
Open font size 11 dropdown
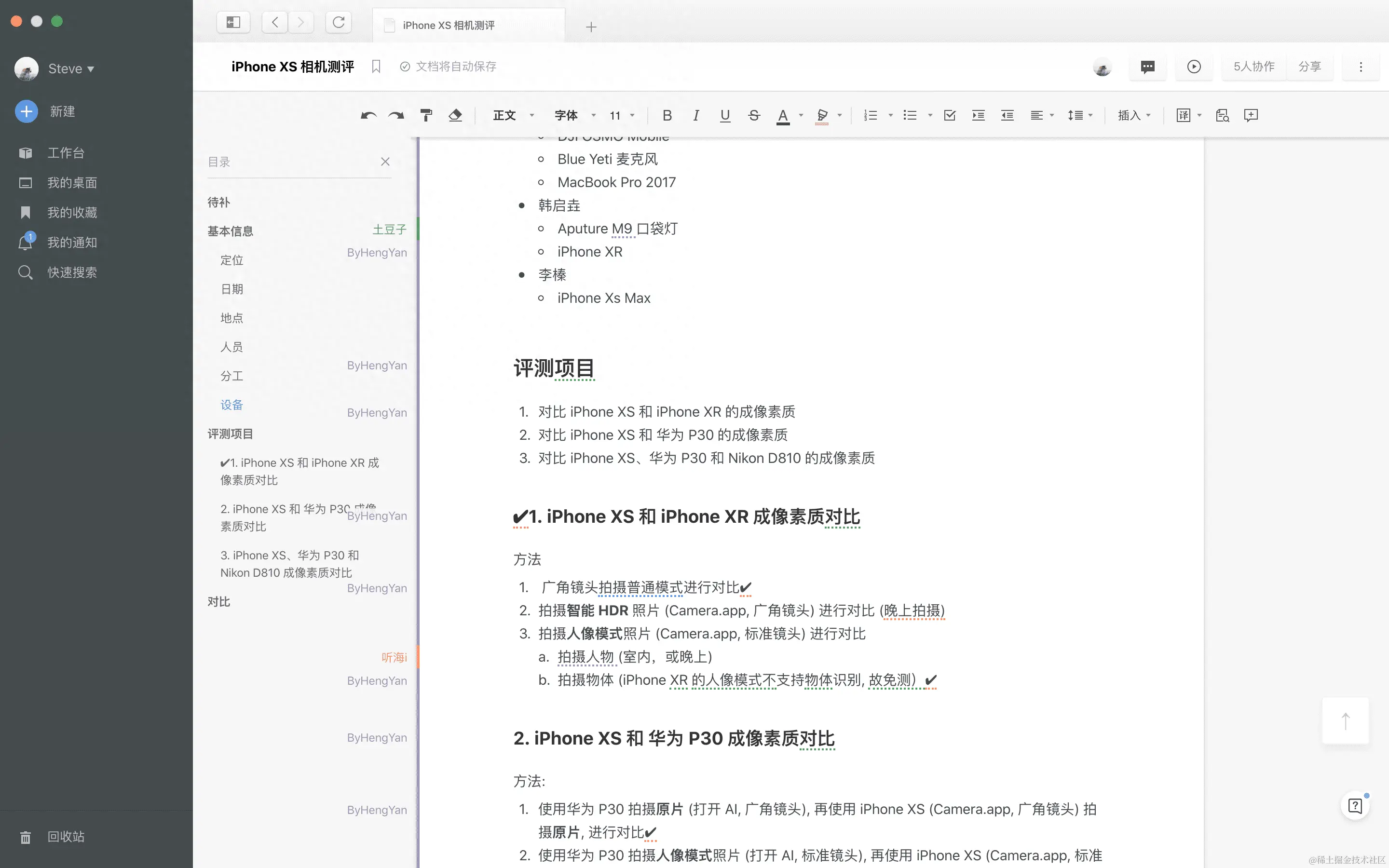(x=622, y=115)
